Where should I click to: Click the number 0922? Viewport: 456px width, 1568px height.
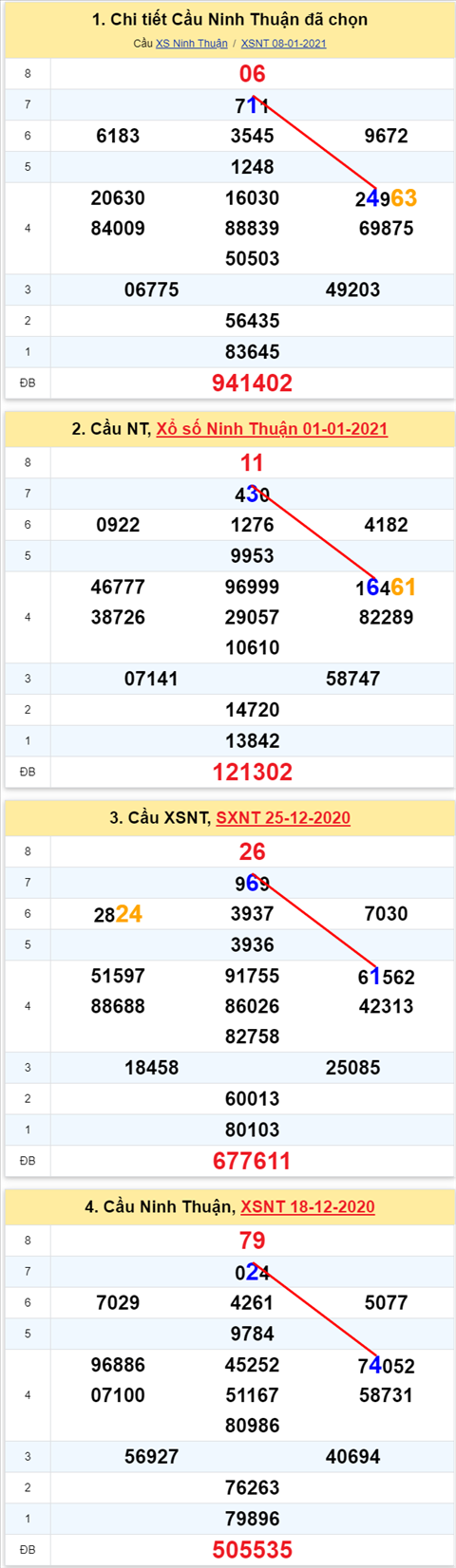118,525
